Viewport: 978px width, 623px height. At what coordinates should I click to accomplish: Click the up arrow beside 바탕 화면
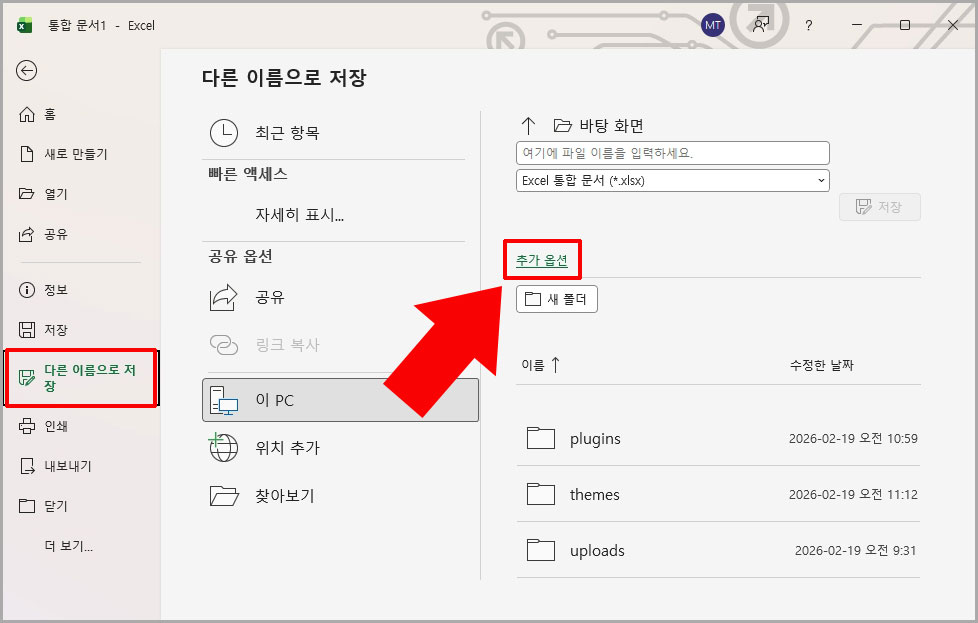(x=528, y=125)
